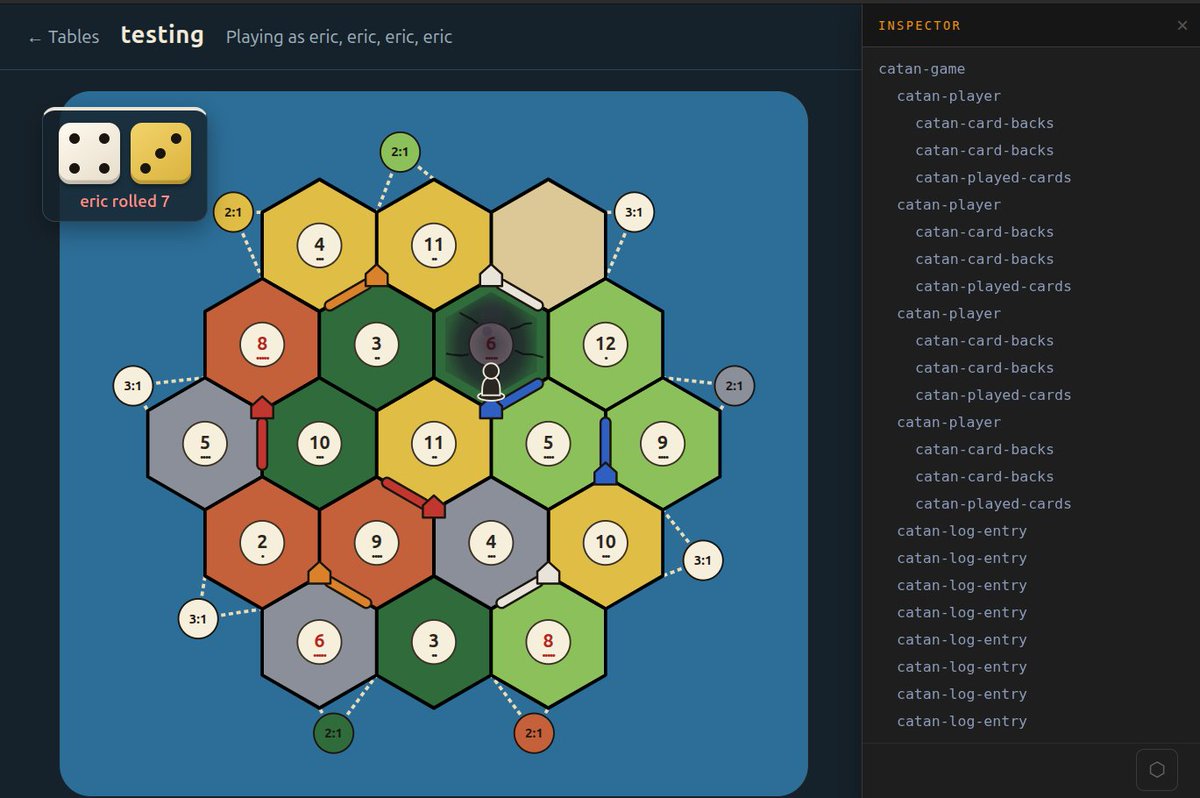Click the 'Playing as eric' subtitle
The image size is (1200, 798).
pyautogui.click(x=339, y=37)
